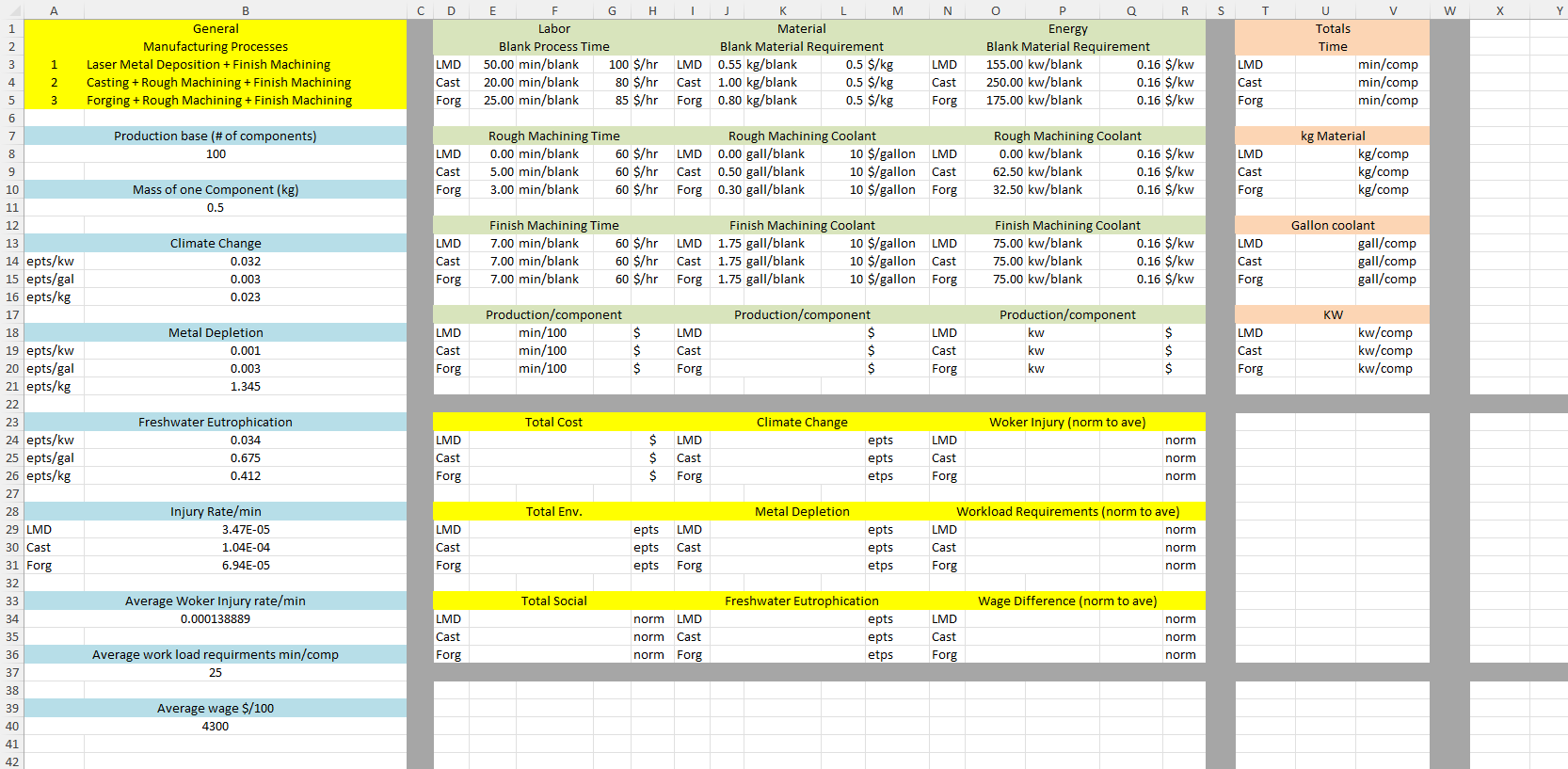1568x769 pixels.
Task: Select LMD 'kw/comp' totals cell
Action: pyautogui.click(x=1392, y=332)
